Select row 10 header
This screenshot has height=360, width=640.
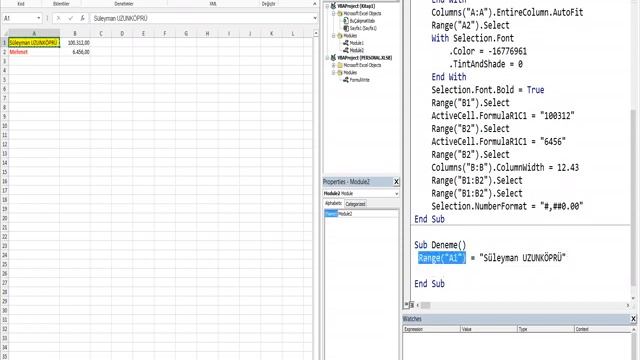point(4,126)
